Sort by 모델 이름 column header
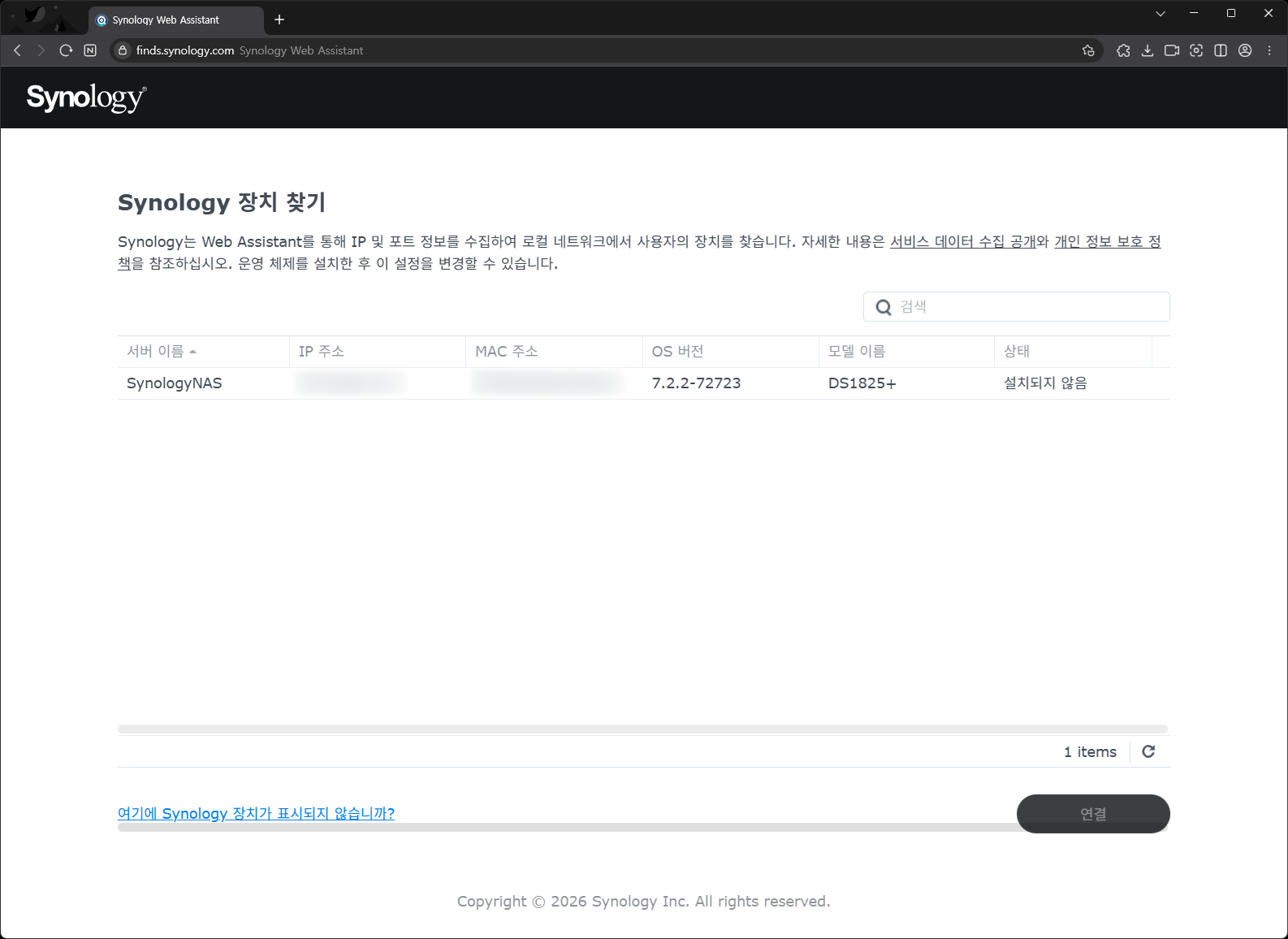1288x939 pixels. (906, 352)
